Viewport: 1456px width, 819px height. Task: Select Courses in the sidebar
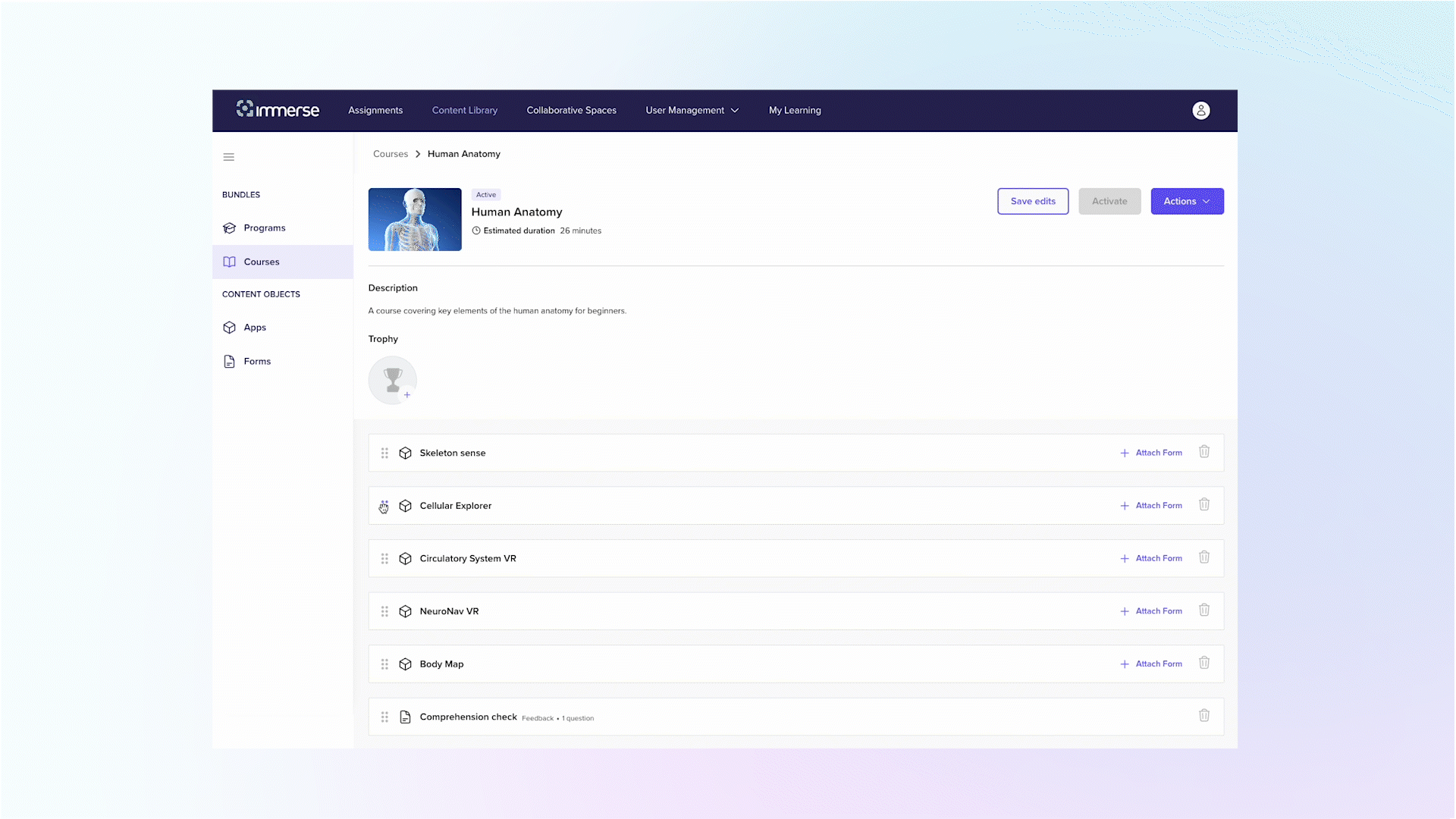pyautogui.click(x=282, y=262)
